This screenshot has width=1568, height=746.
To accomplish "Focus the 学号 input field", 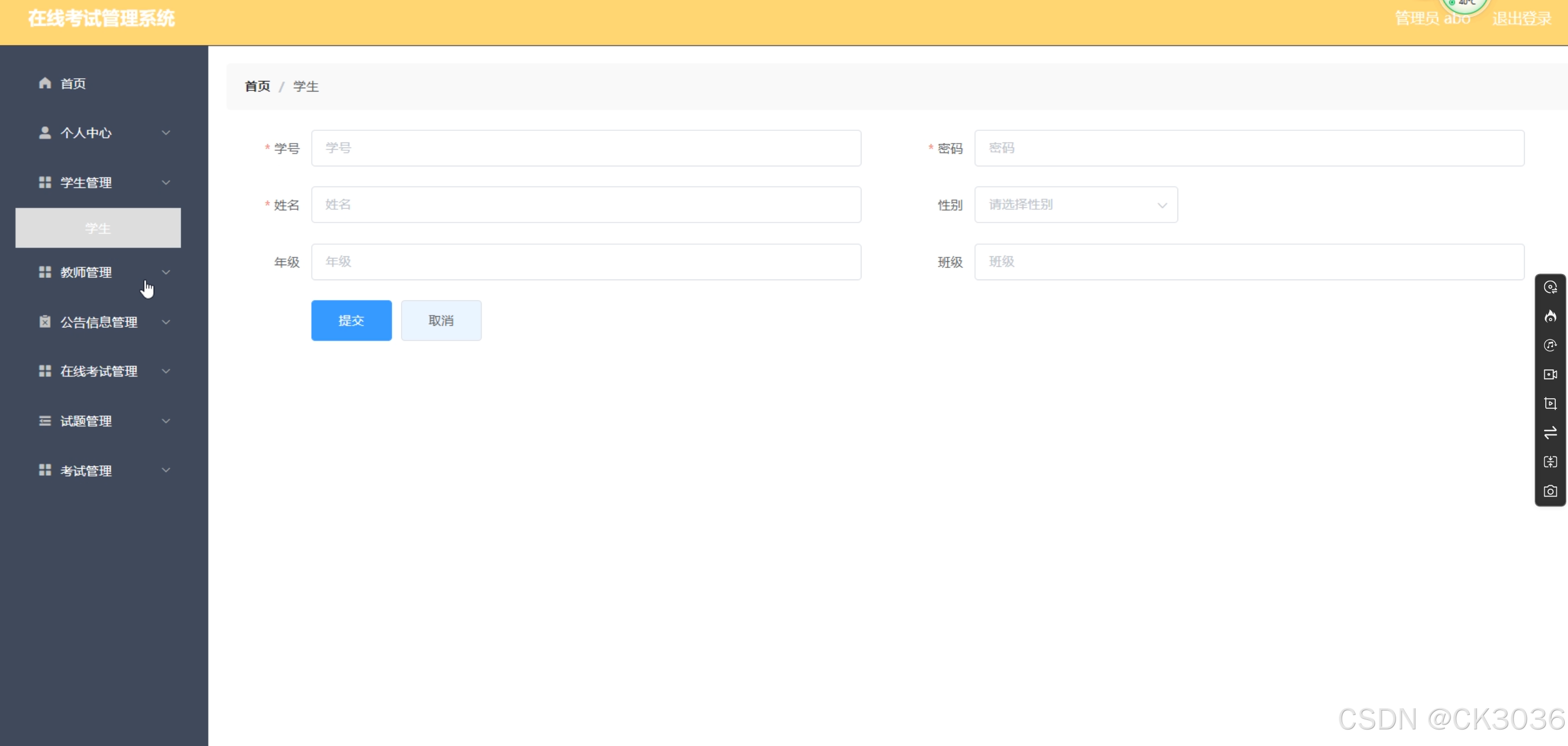I will (x=586, y=148).
